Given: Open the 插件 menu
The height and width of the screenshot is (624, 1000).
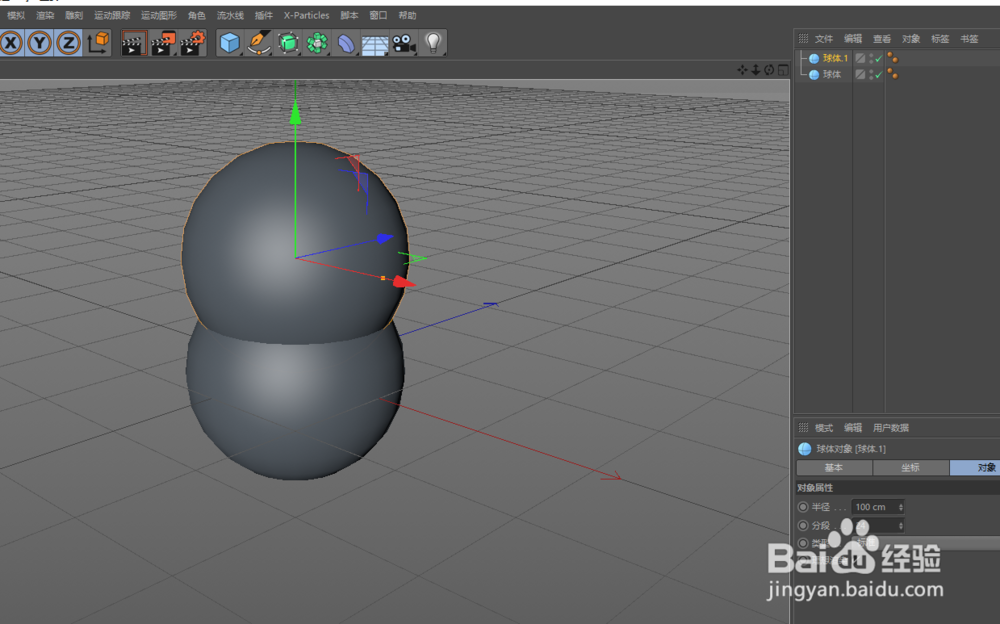Looking at the screenshot, I should pos(263,15).
